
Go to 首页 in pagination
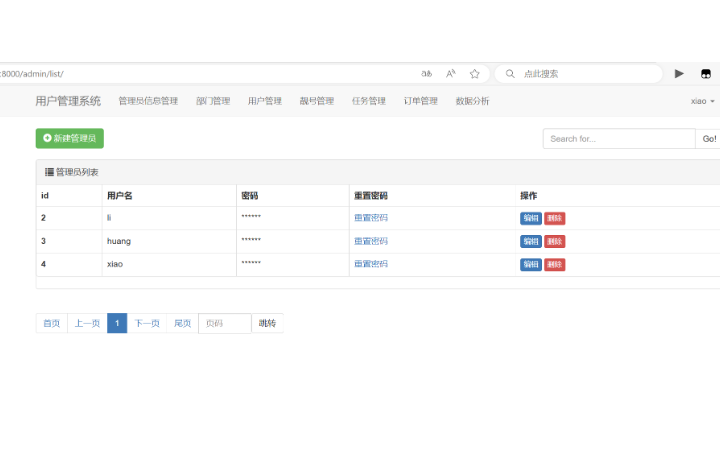click(51, 323)
